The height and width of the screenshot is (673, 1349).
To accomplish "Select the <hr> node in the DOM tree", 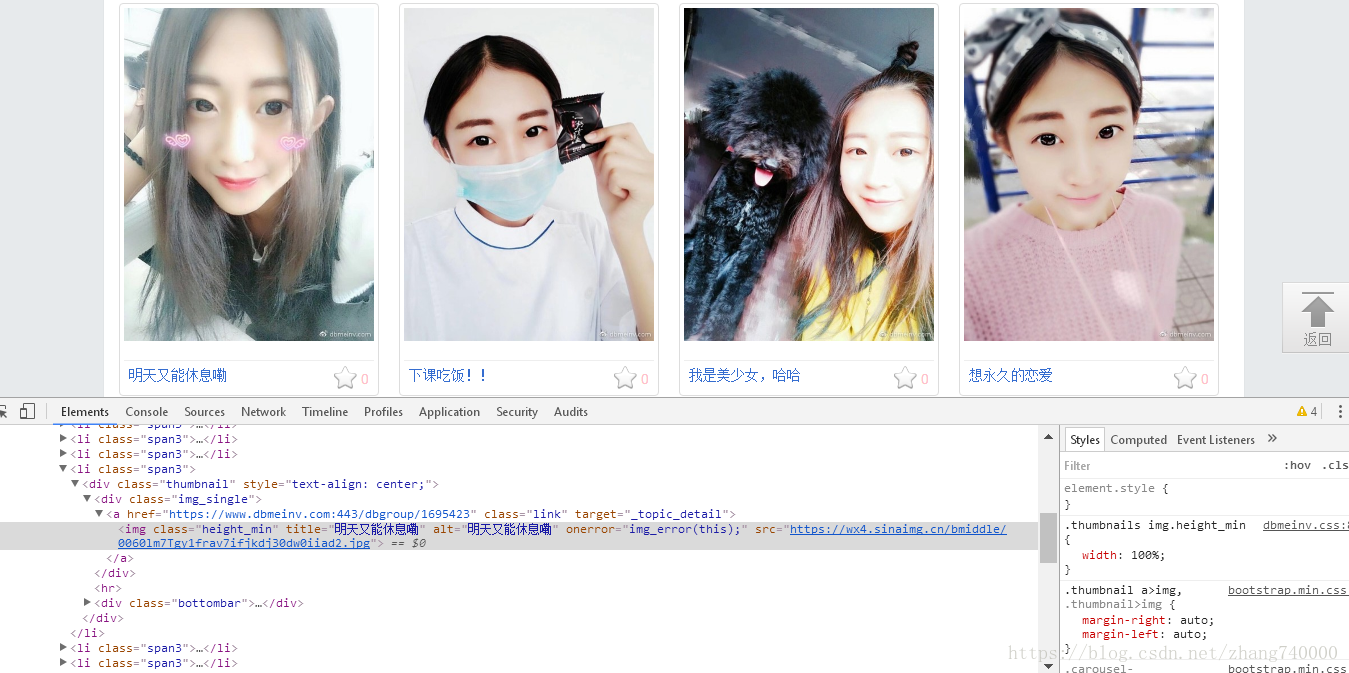I will [108, 588].
